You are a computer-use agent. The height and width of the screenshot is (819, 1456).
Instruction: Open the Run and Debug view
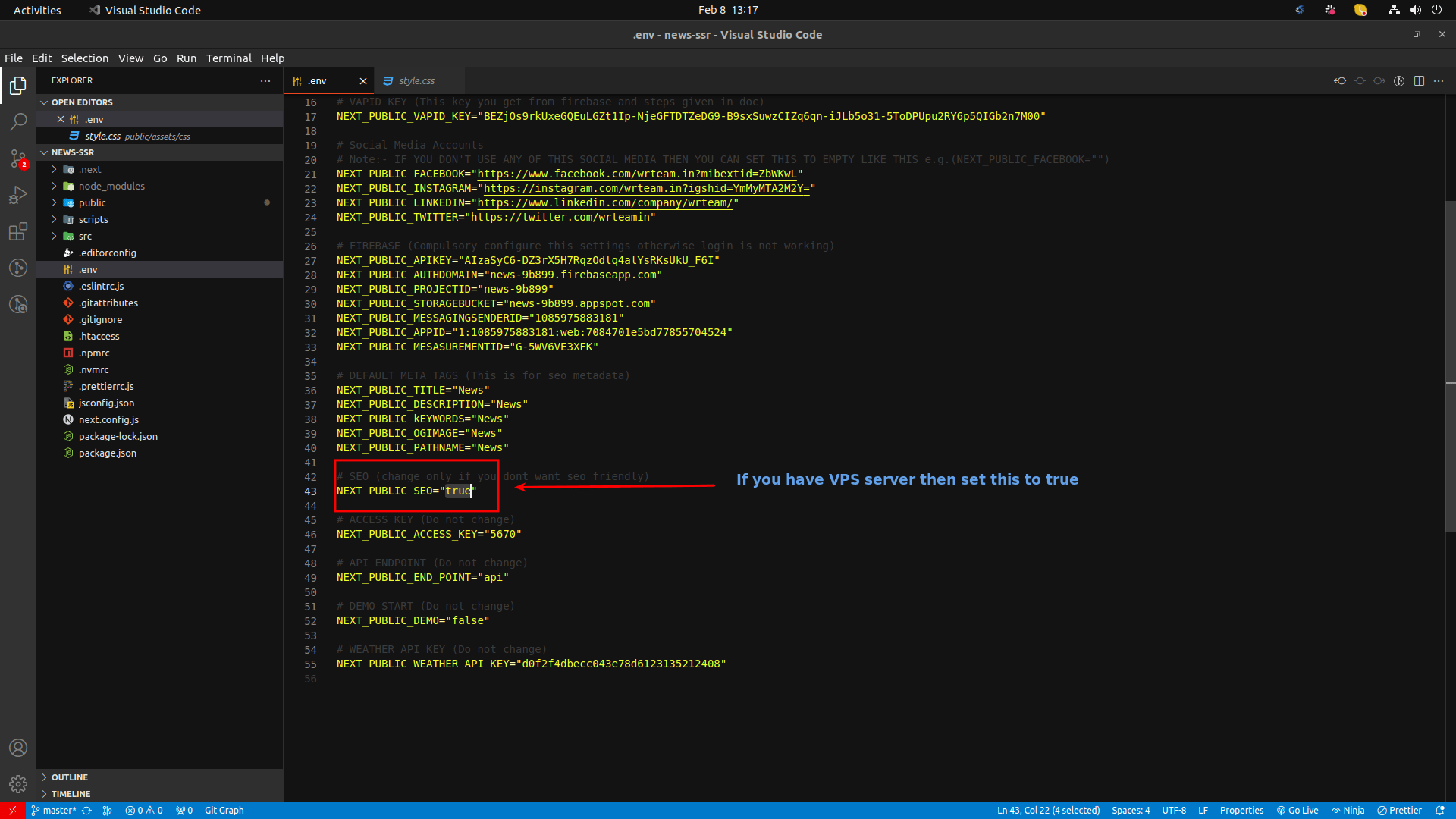coord(18,195)
